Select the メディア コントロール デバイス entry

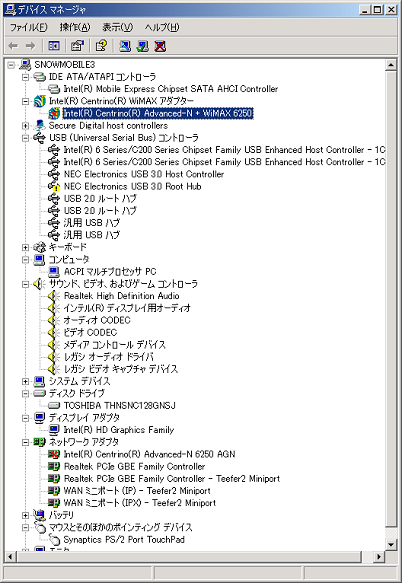click(x=114, y=345)
